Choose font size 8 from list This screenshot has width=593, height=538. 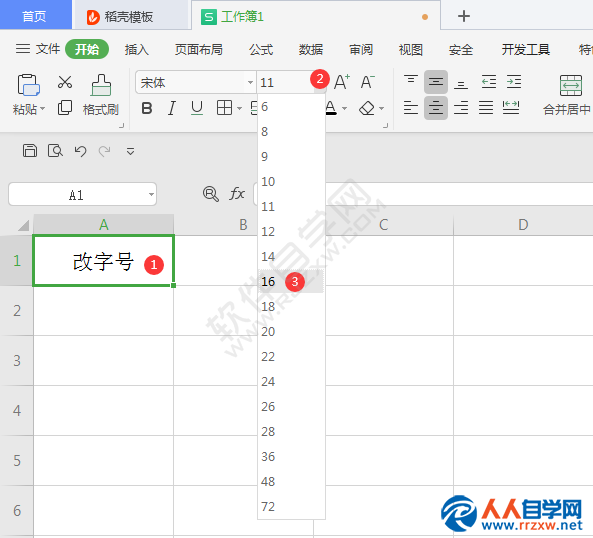pos(291,132)
